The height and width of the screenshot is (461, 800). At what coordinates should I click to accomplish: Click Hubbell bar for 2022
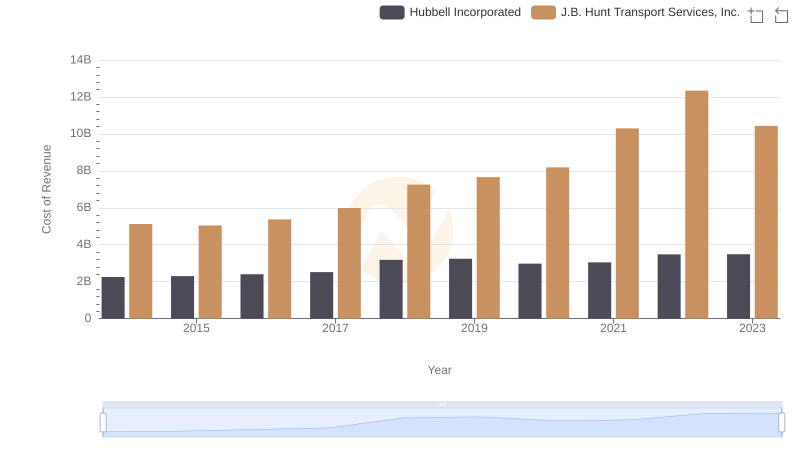click(669, 286)
